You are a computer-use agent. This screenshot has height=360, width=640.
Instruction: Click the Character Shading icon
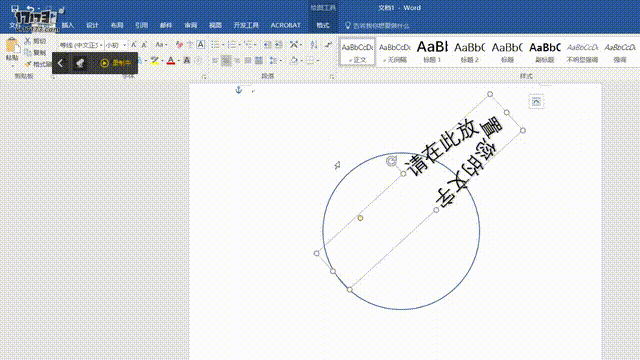click(x=187, y=60)
